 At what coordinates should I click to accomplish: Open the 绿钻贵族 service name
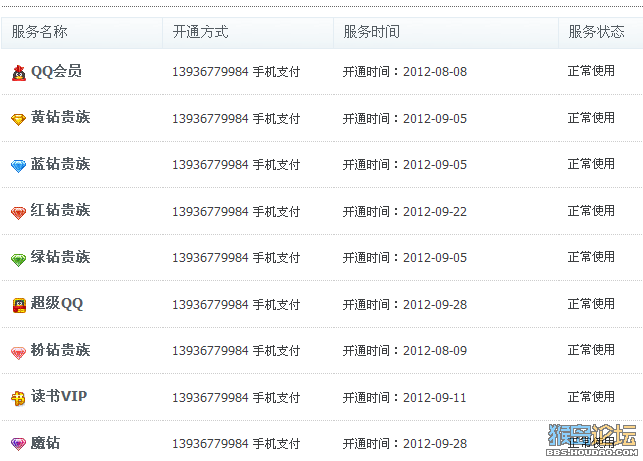[60, 257]
